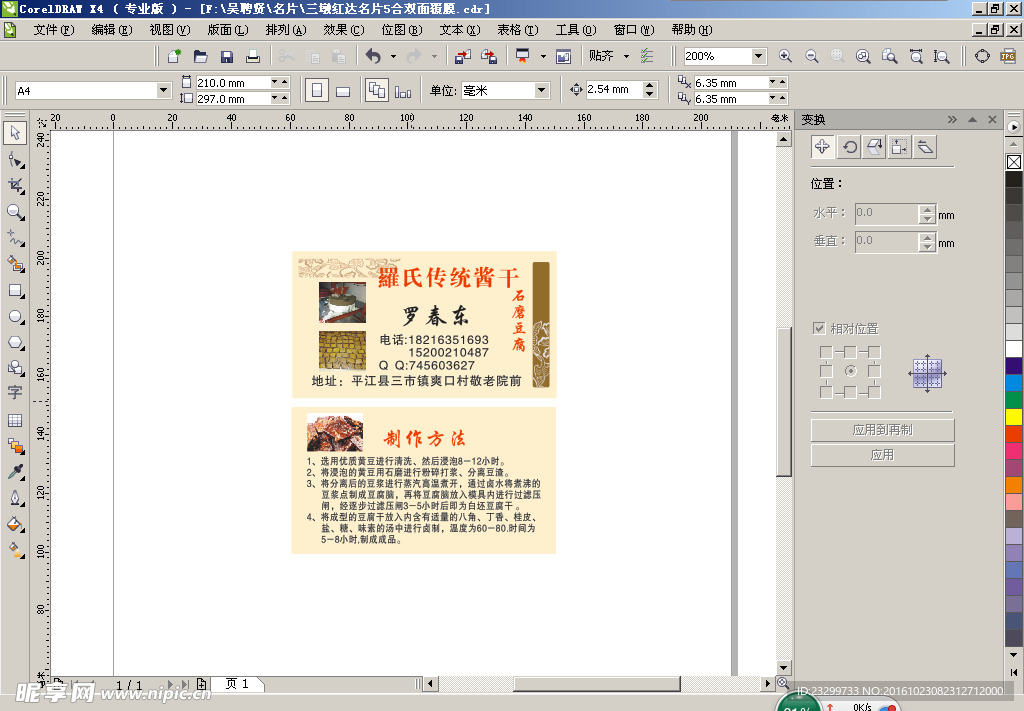Select the Table tool
Image resolution: width=1024 pixels, height=711 pixels.
(15, 420)
